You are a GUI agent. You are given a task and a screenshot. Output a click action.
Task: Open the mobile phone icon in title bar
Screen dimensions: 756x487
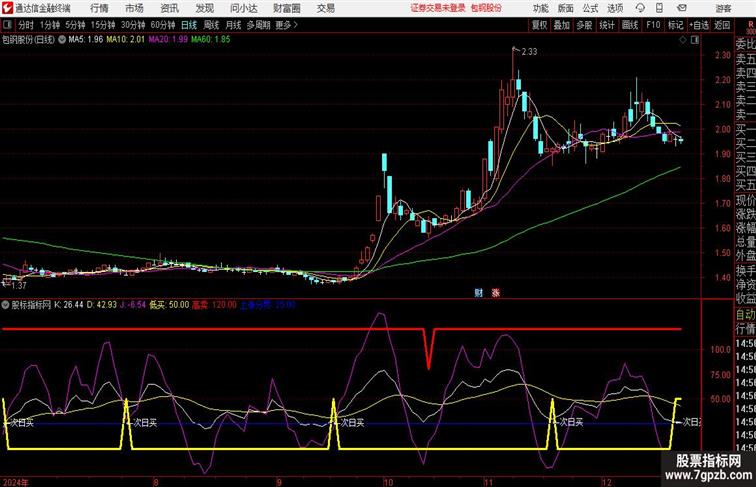pos(659,8)
